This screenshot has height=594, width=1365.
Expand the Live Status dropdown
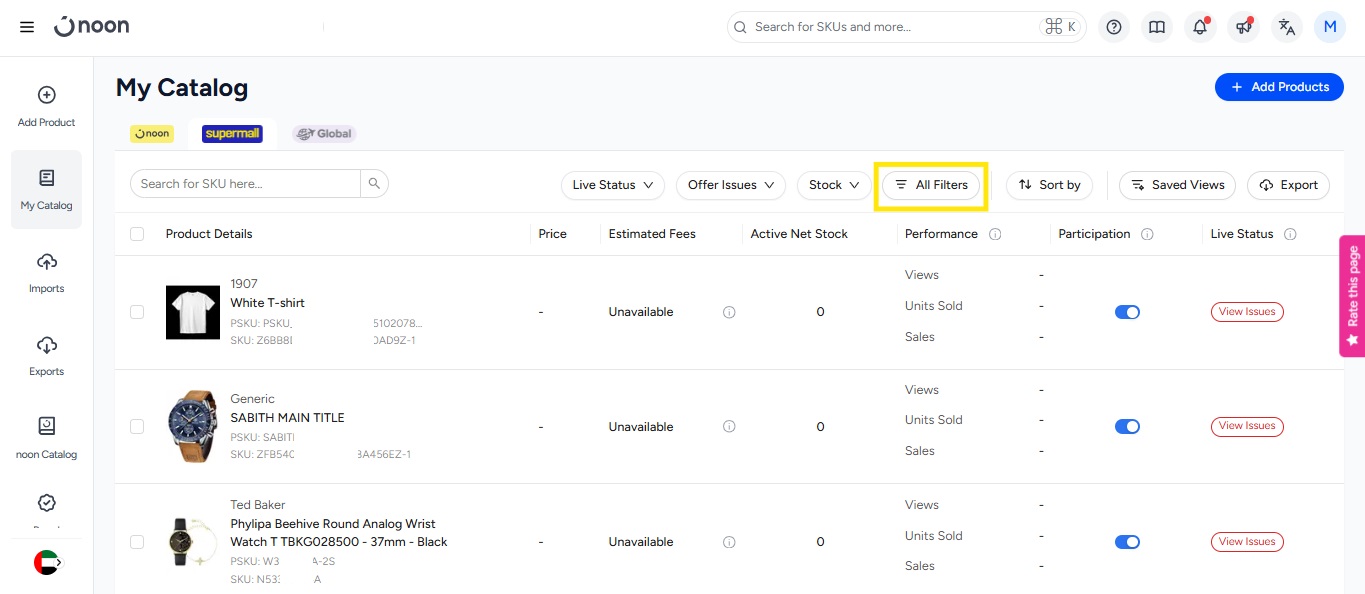tap(613, 185)
